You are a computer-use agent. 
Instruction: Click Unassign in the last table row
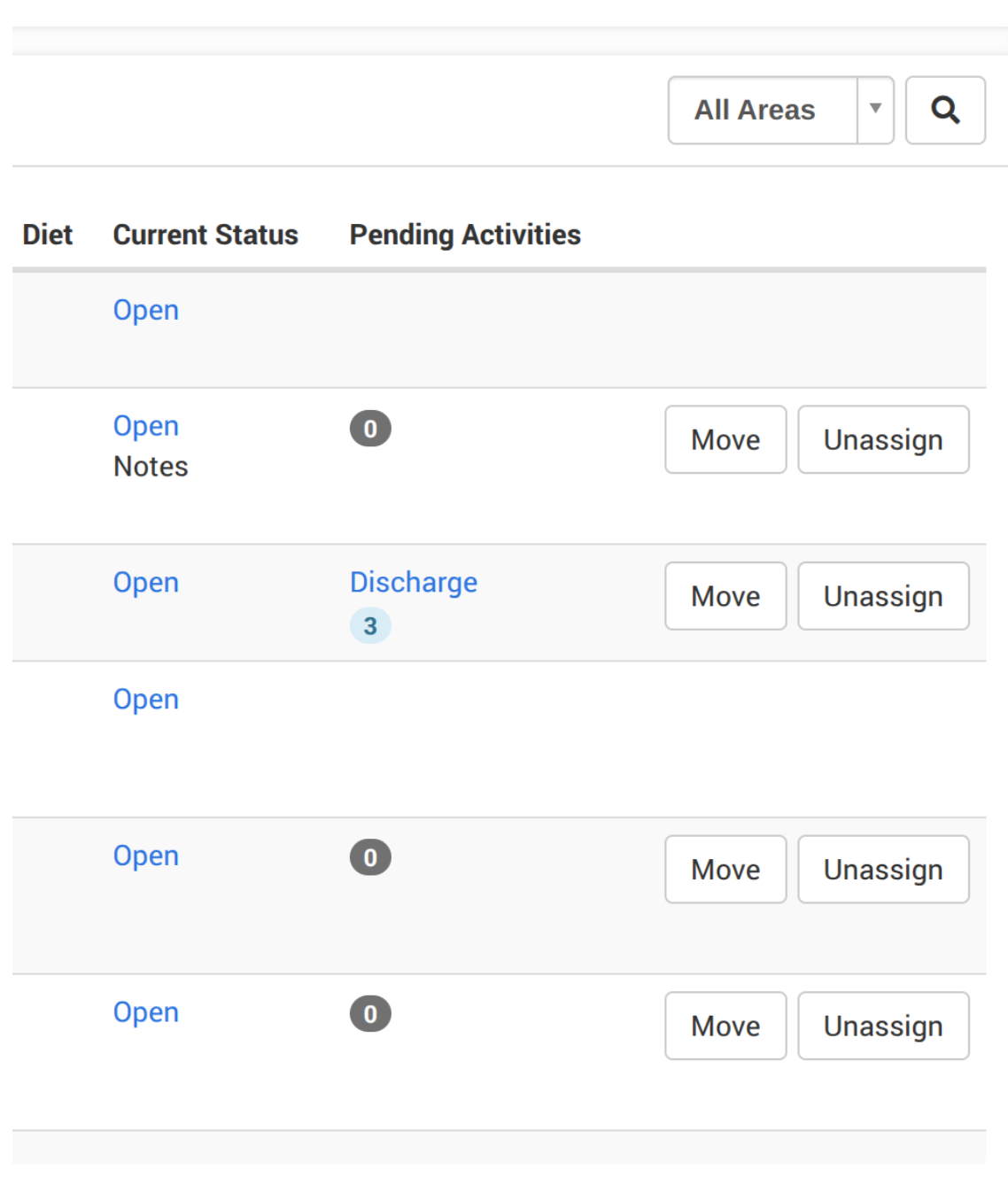(x=883, y=1026)
